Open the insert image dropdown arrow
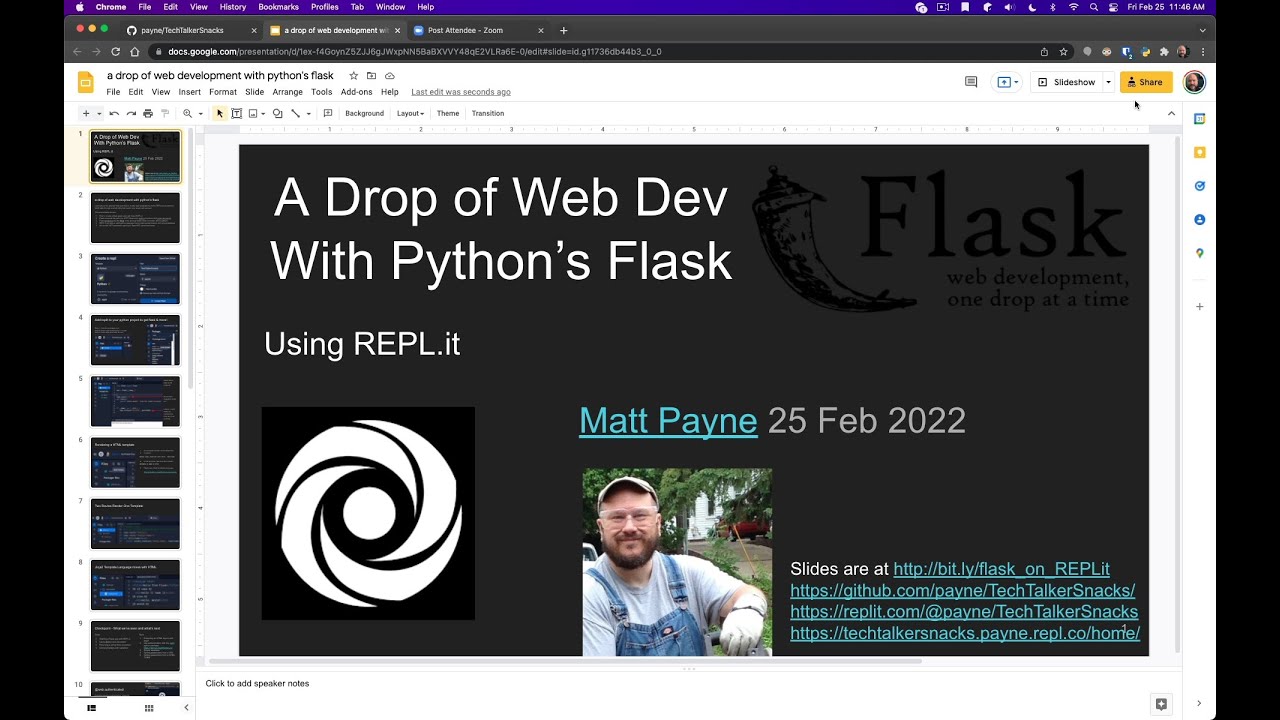Viewport: 1280px width, 720px height. coord(264,114)
